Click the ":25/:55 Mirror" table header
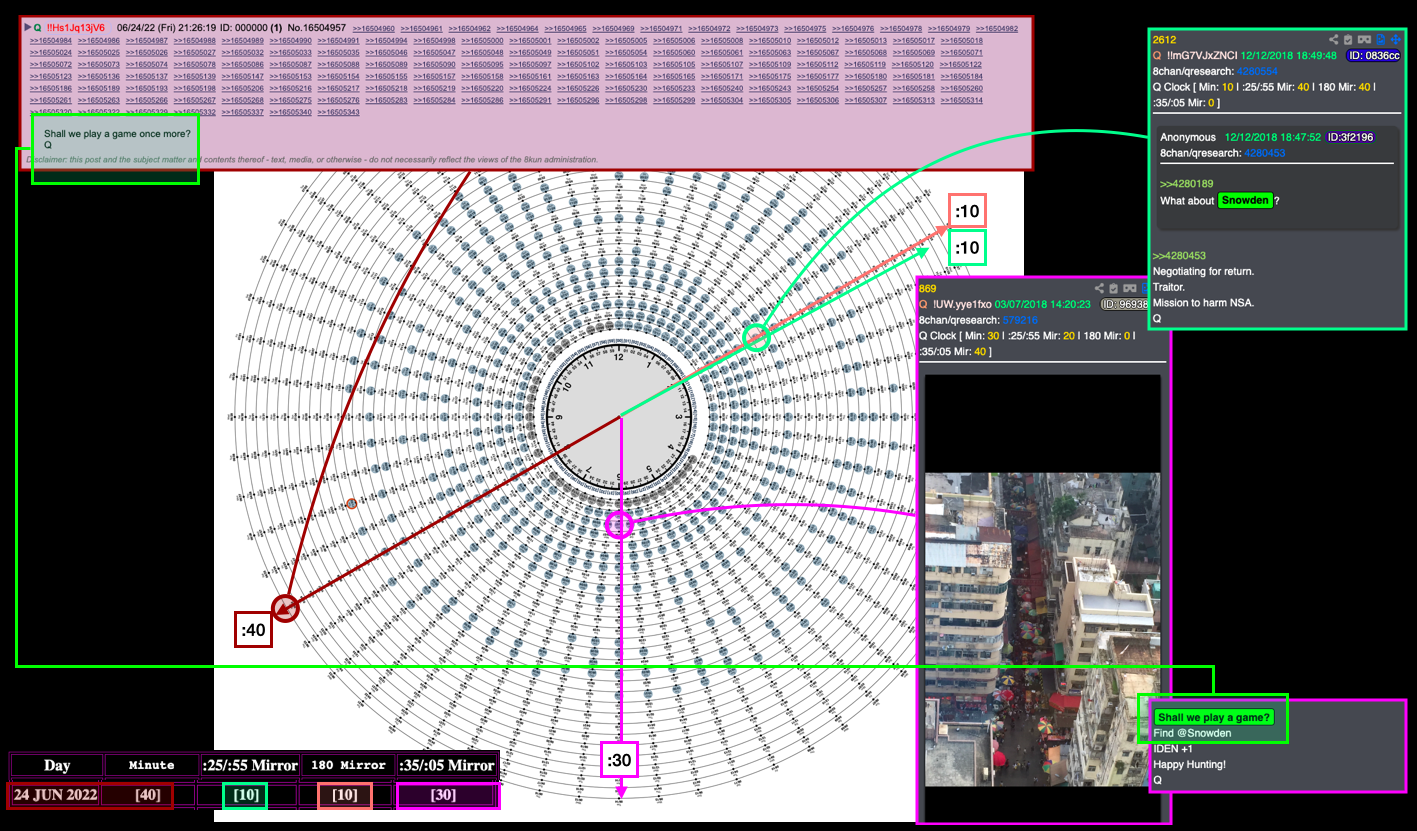1417x831 pixels. (249, 766)
